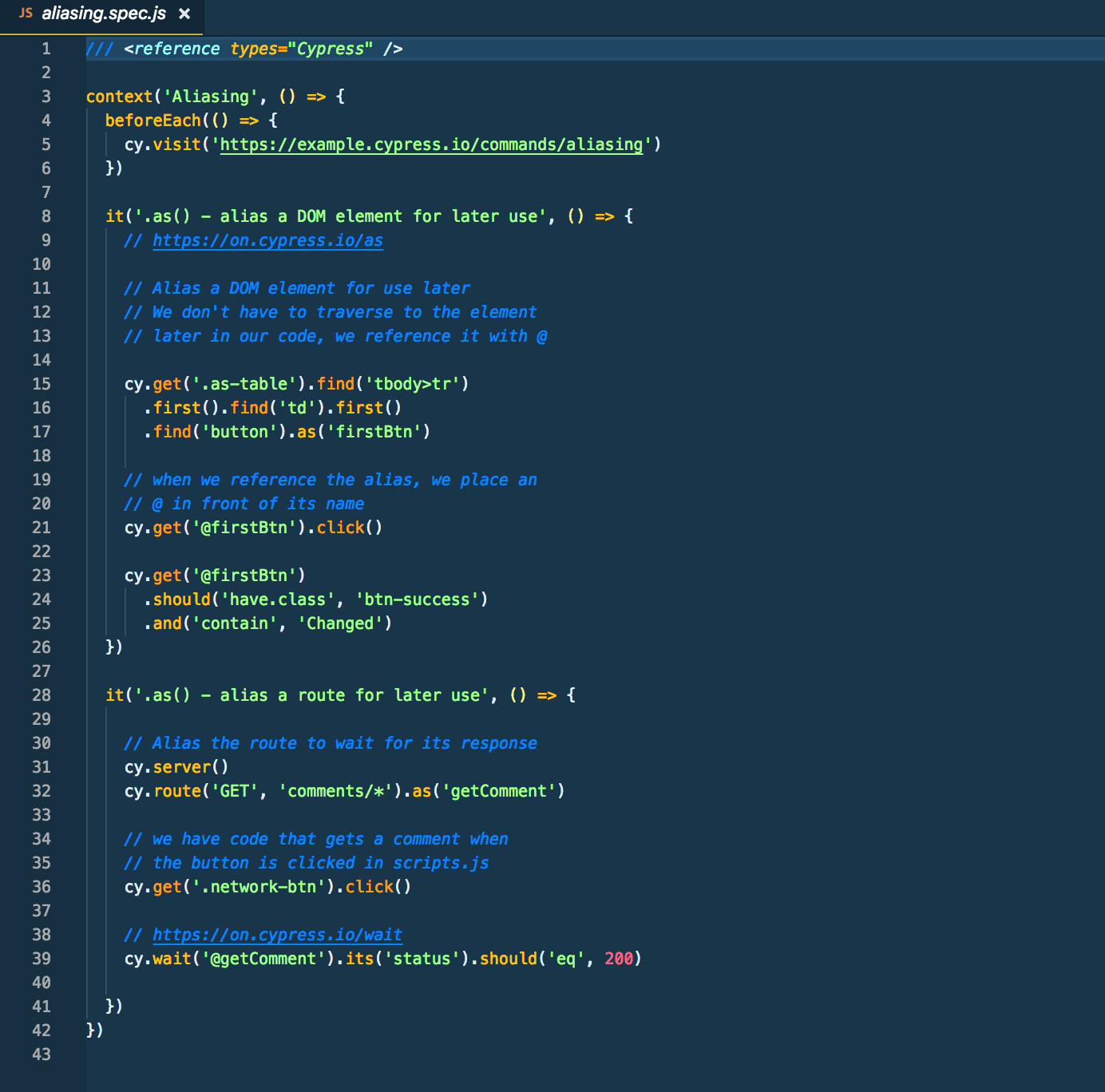Open the on.cypress.io/as link
This screenshot has height=1092, width=1105.
coord(267,240)
